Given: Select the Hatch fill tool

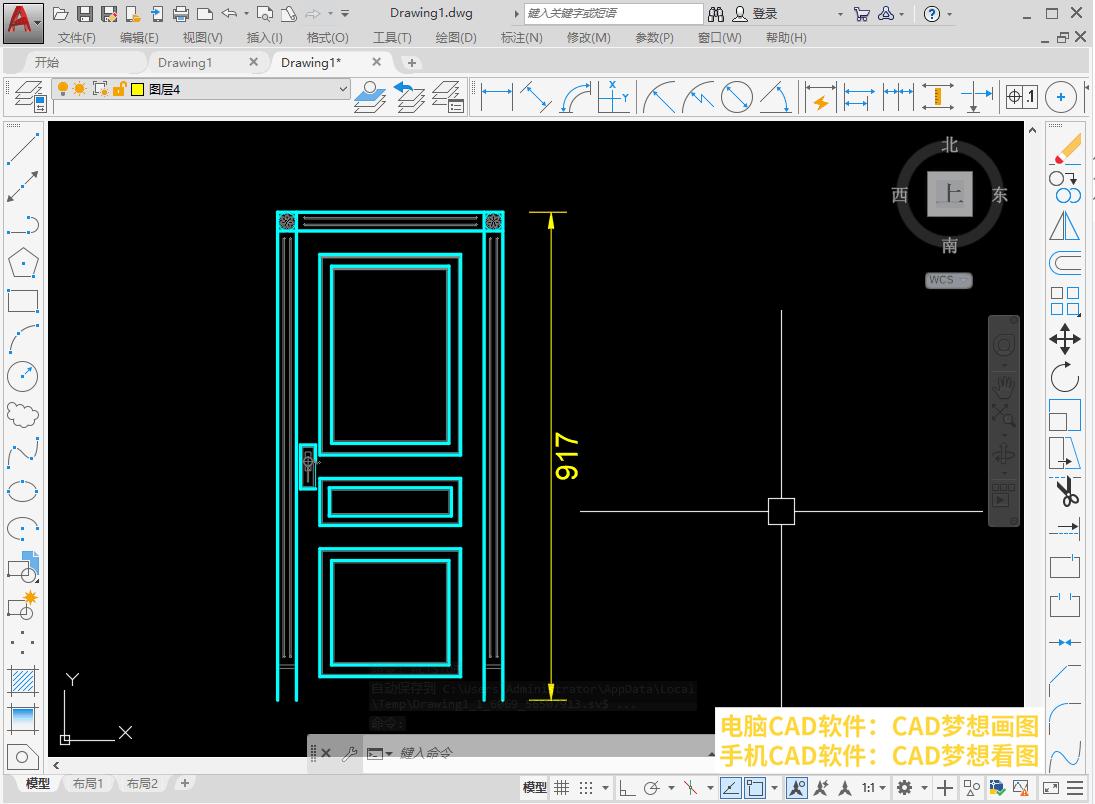Looking at the screenshot, I should click(x=22, y=681).
